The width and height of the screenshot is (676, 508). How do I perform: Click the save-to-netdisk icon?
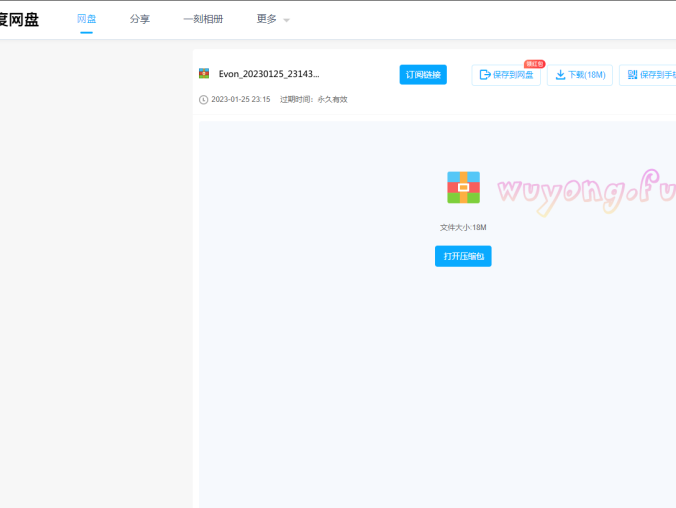[485, 75]
